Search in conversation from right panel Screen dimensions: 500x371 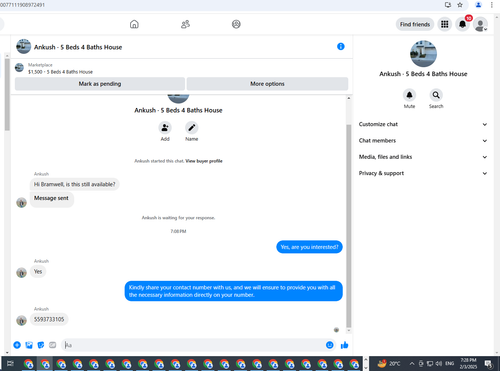click(436, 95)
